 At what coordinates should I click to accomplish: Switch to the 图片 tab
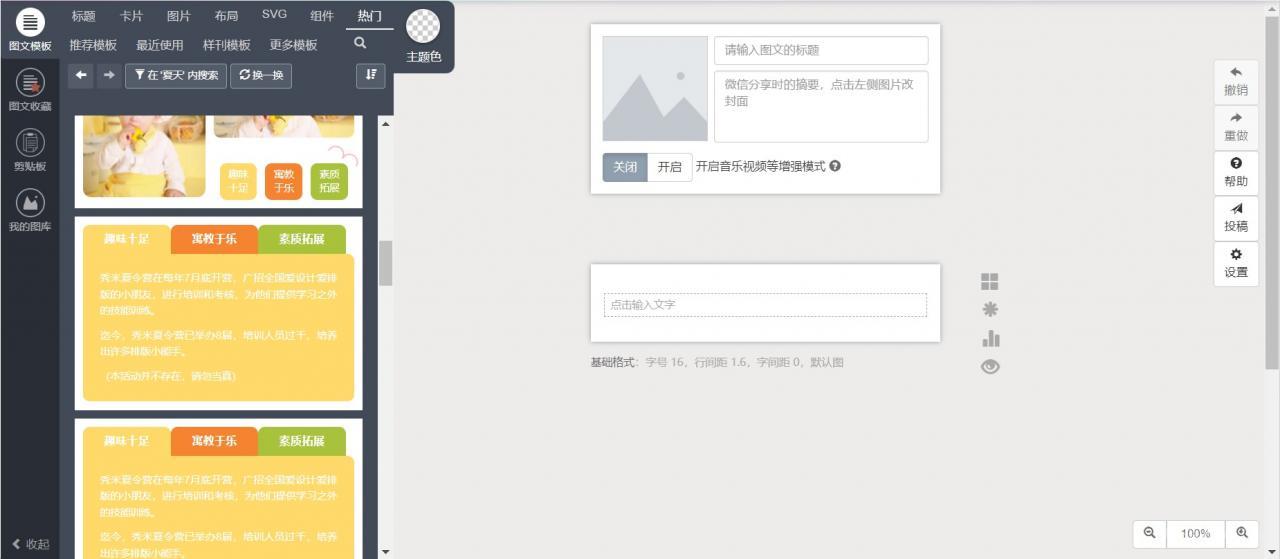pyautogui.click(x=179, y=16)
